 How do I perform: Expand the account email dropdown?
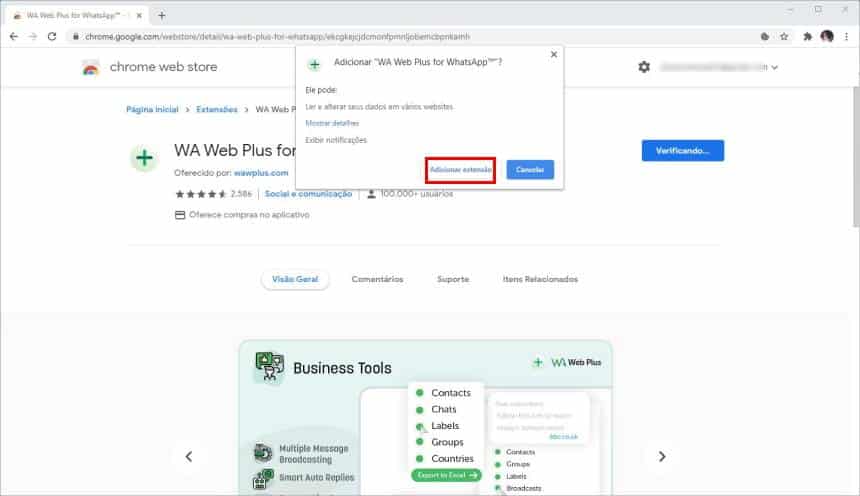pos(774,67)
